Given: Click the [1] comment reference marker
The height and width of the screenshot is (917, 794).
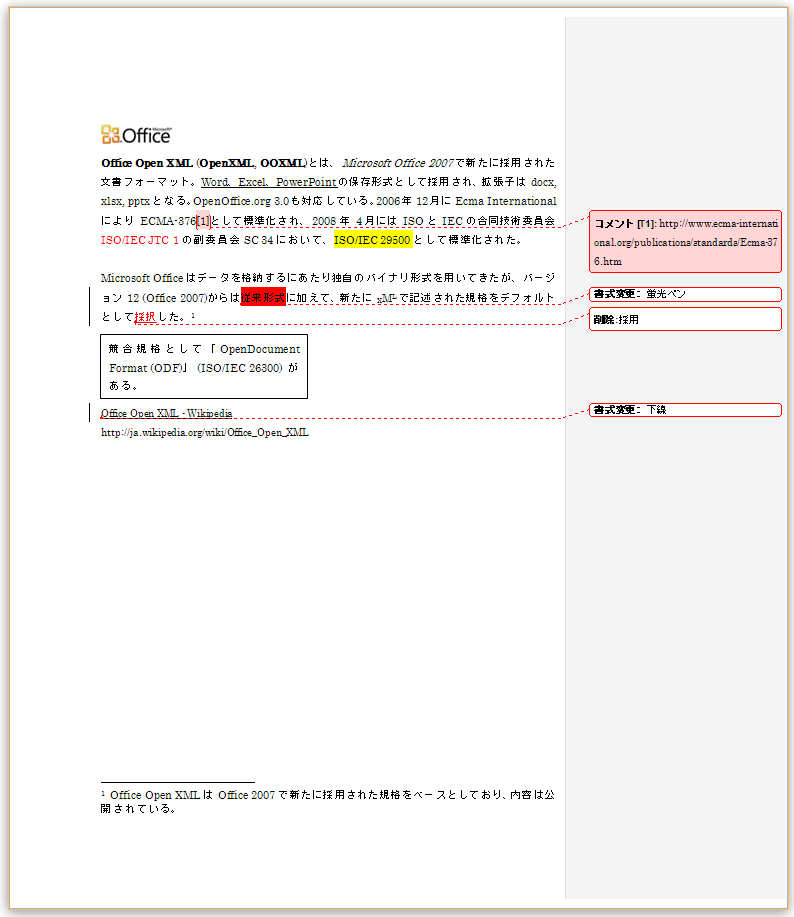Looking at the screenshot, I should pos(203,221).
